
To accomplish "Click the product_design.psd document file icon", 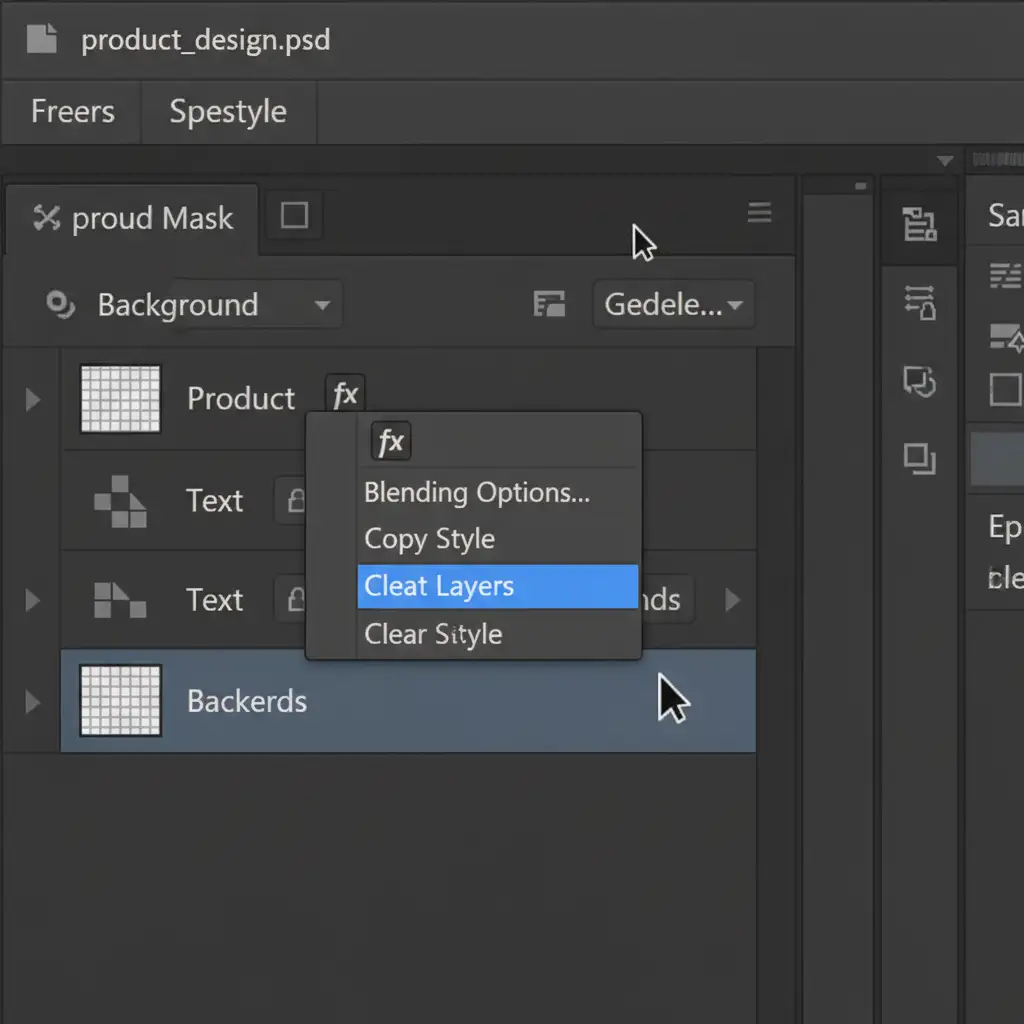I will [x=43, y=40].
